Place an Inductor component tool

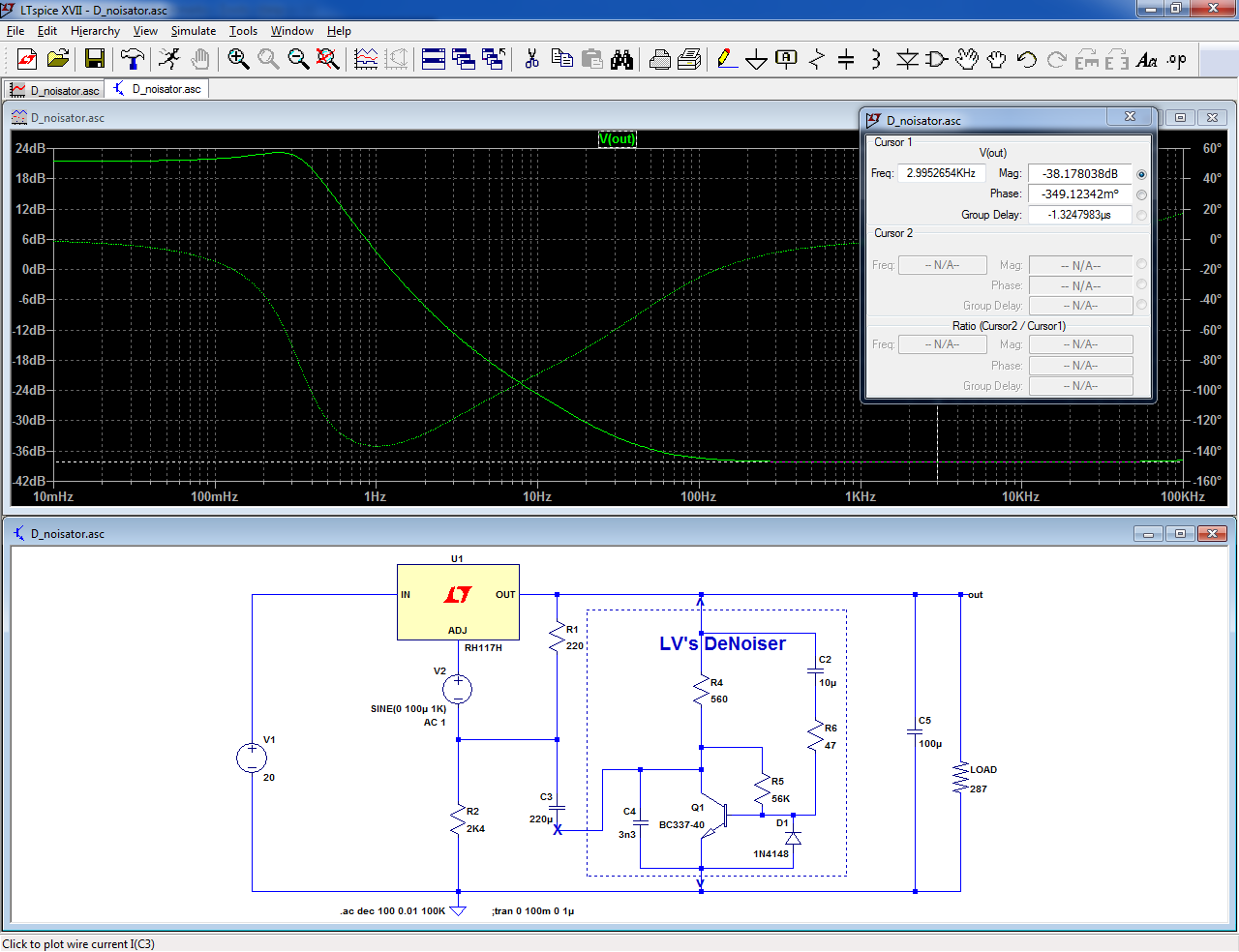pos(876,60)
